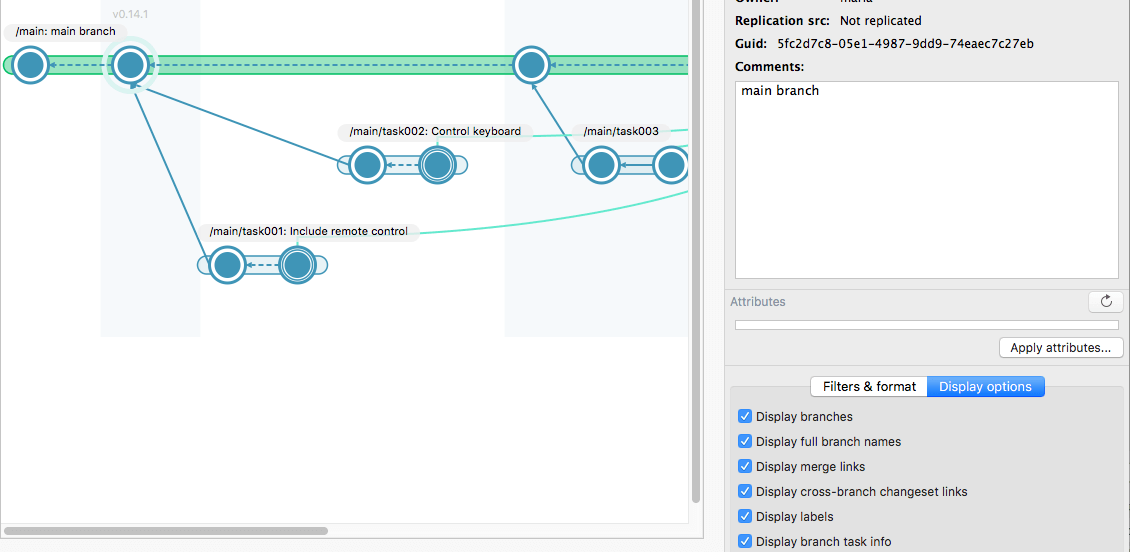The height and width of the screenshot is (552, 1130).
Task: Click inside the Comments text box
Action: pos(926,179)
